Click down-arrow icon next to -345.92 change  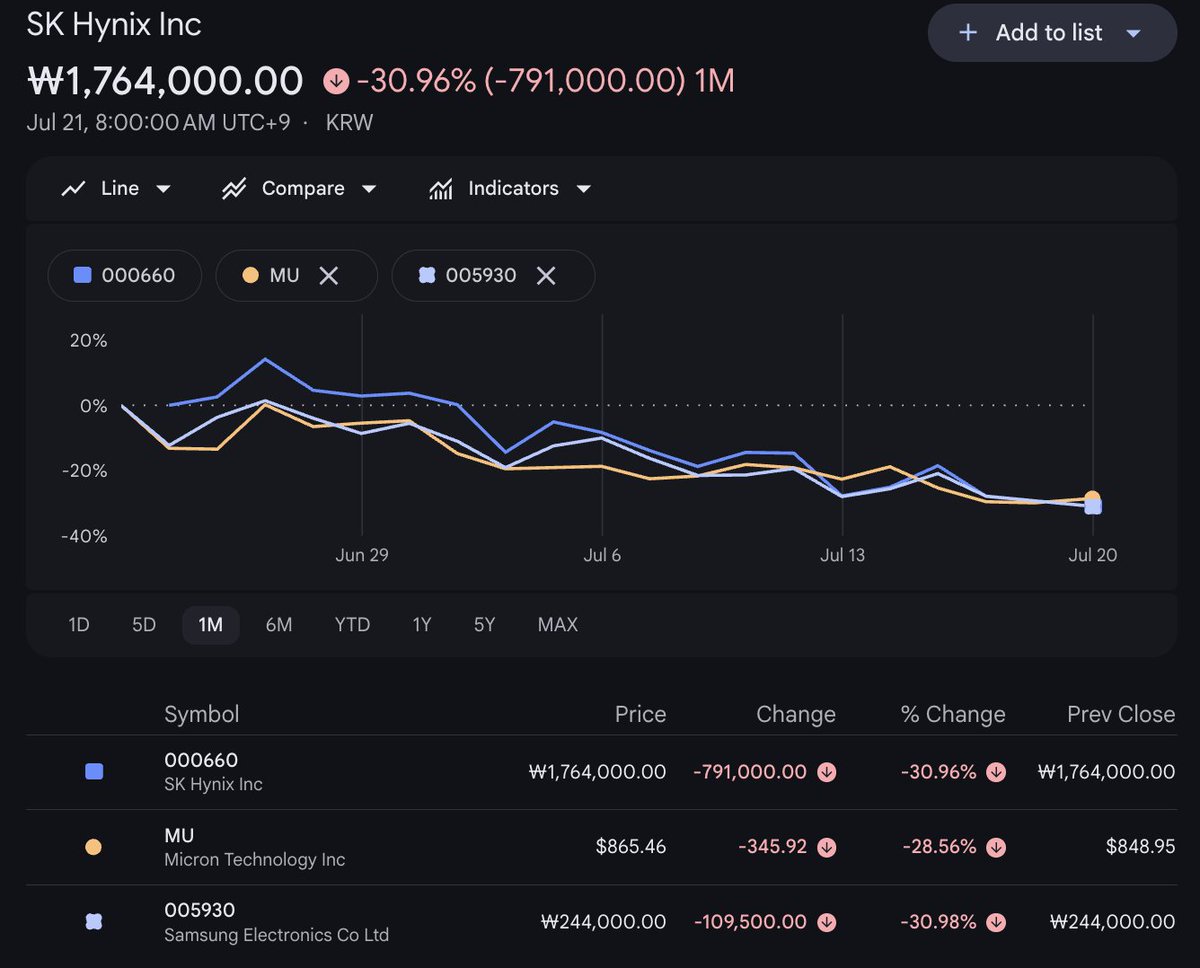(827, 847)
